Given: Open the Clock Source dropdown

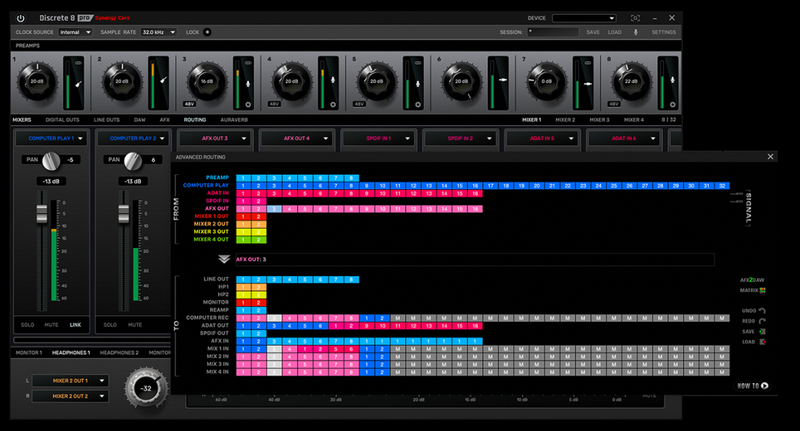Looking at the screenshot, I should pyautogui.click(x=75, y=32).
